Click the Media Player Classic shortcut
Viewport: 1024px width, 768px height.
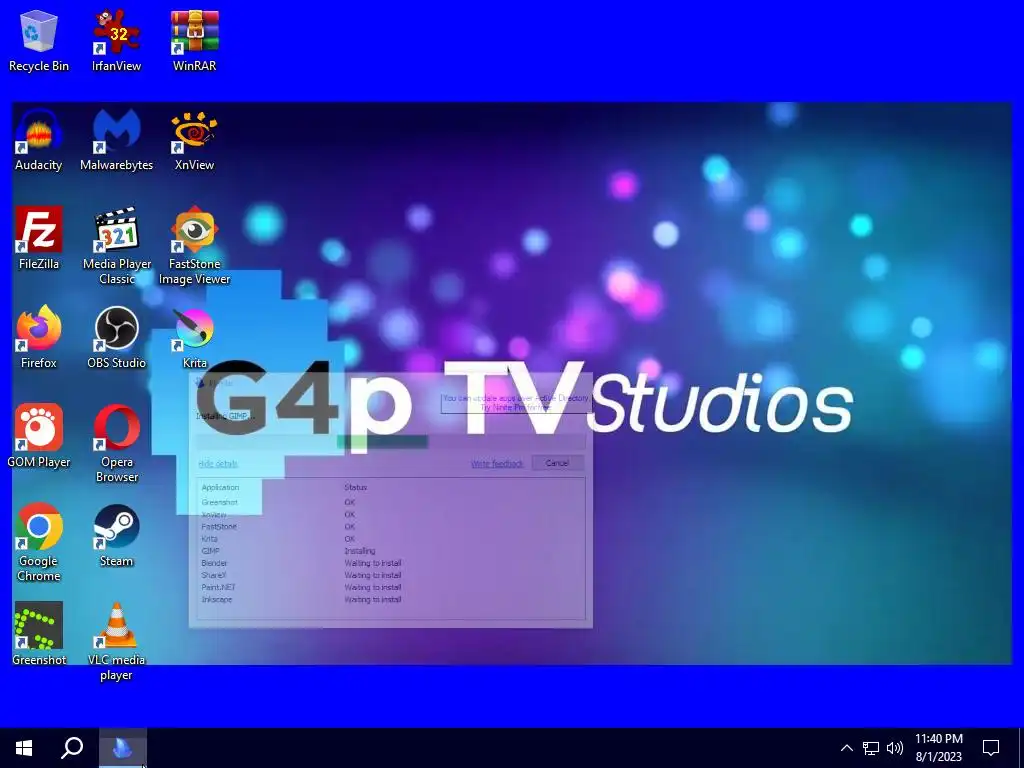point(117,246)
